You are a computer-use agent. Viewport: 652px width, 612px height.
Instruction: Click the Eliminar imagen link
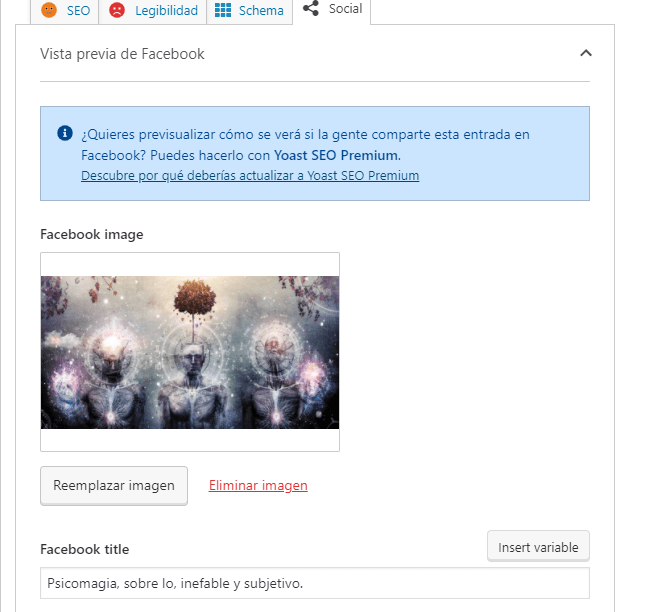(258, 485)
